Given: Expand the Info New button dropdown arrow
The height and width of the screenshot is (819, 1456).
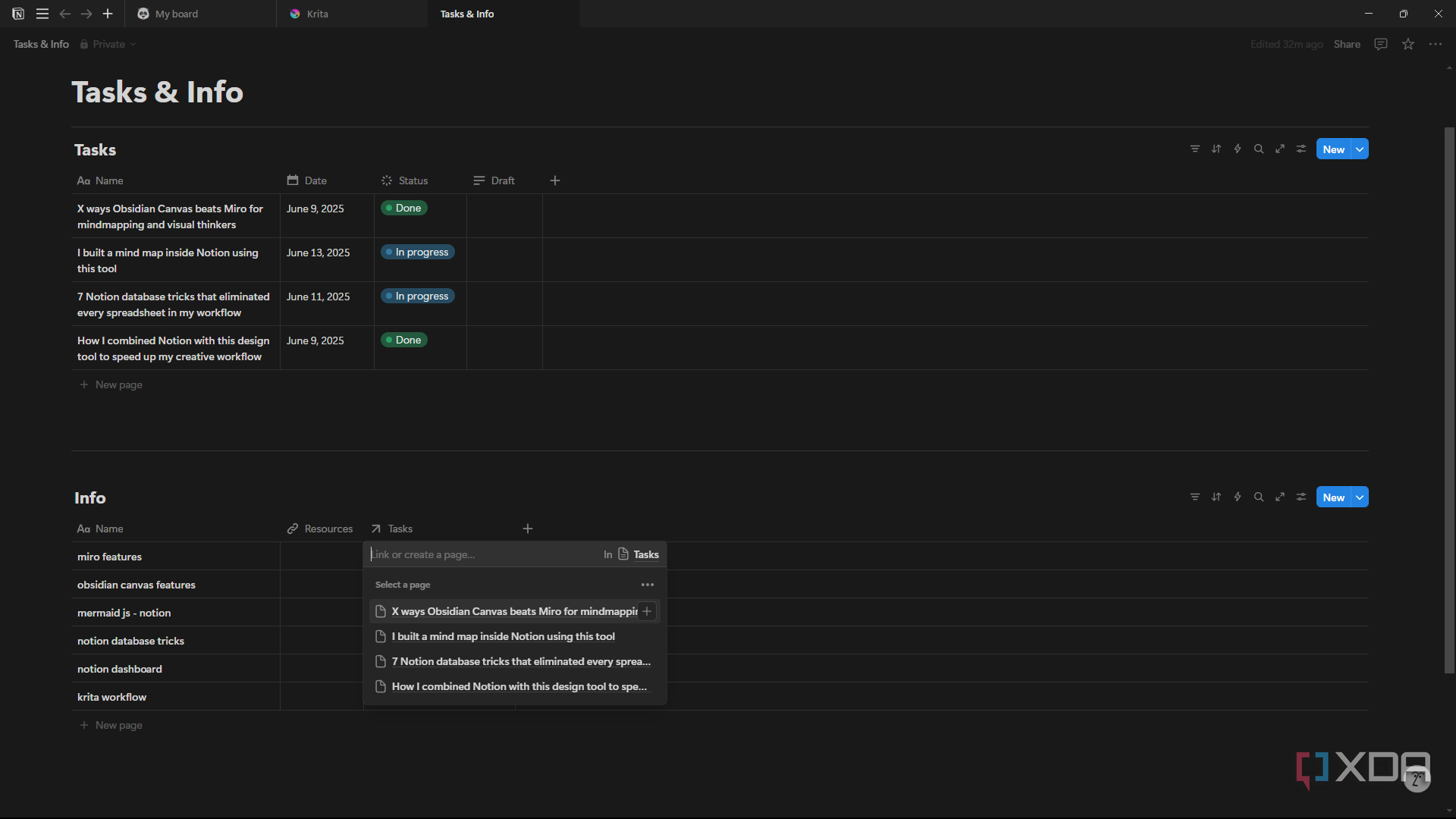Looking at the screenshot, I should [1360, 497].
